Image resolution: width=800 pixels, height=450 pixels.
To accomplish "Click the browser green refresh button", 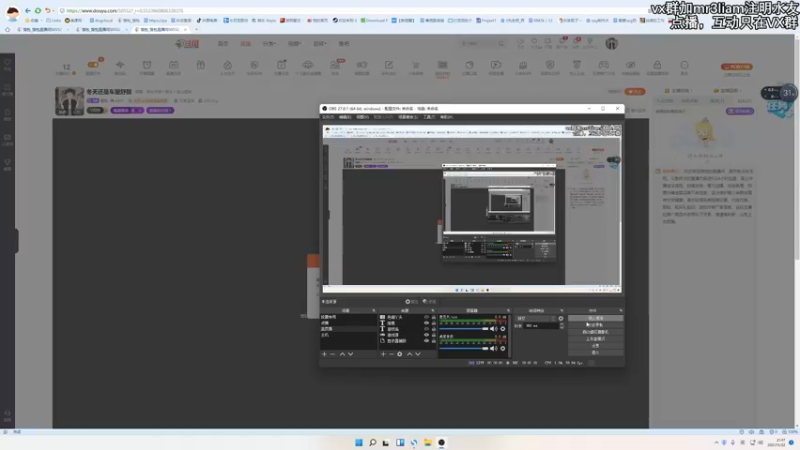I will (38, 10).
